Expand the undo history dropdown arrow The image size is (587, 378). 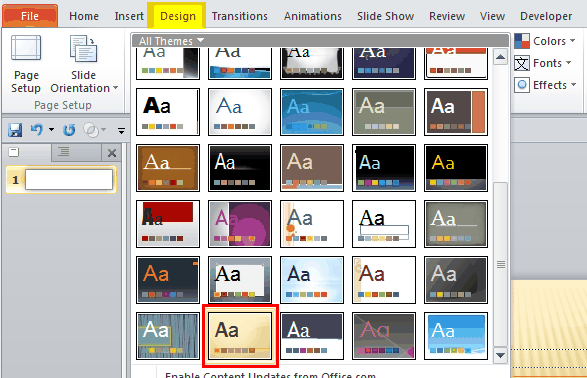51,130
